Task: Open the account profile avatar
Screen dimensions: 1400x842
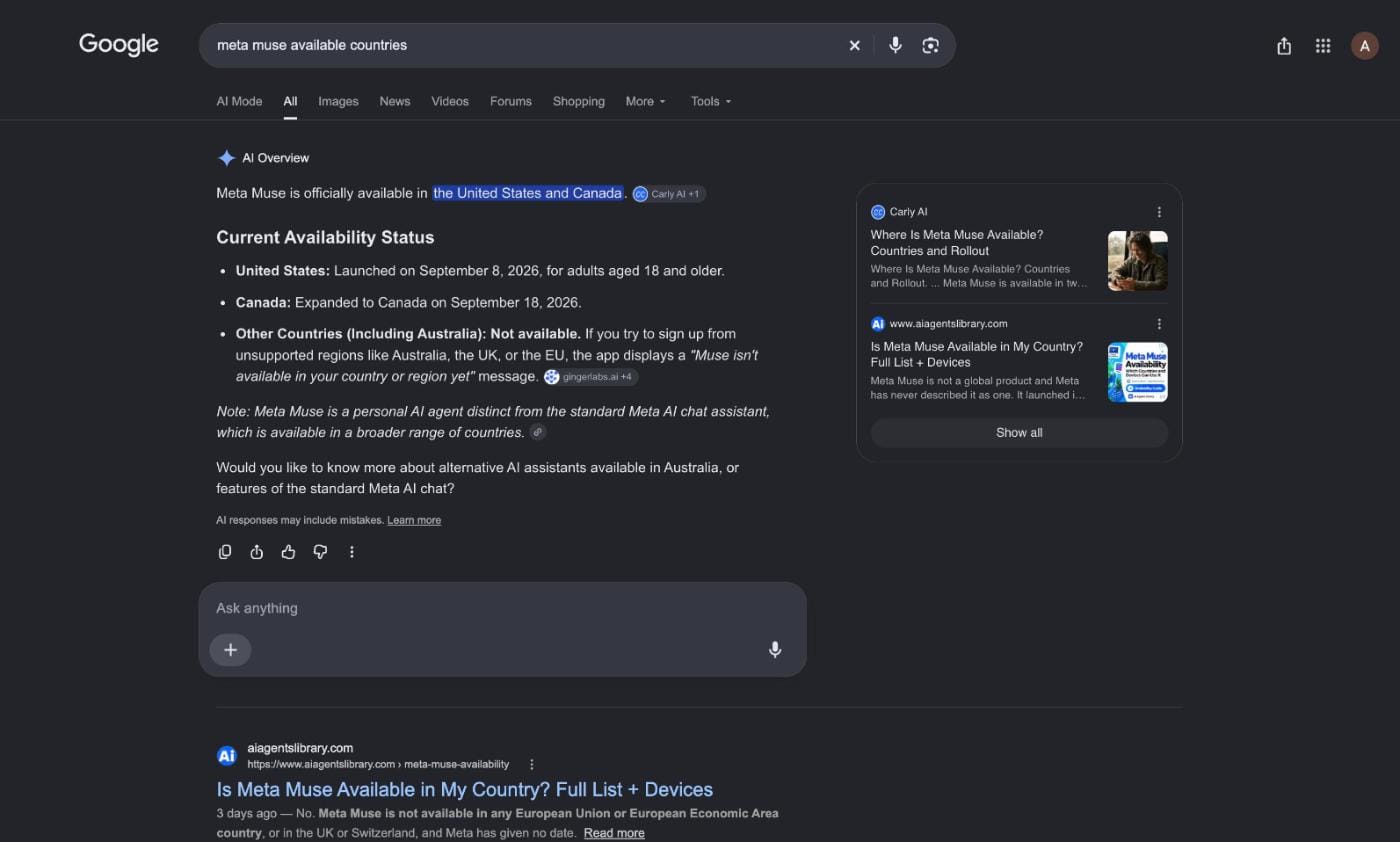Action: [1364, 45]
